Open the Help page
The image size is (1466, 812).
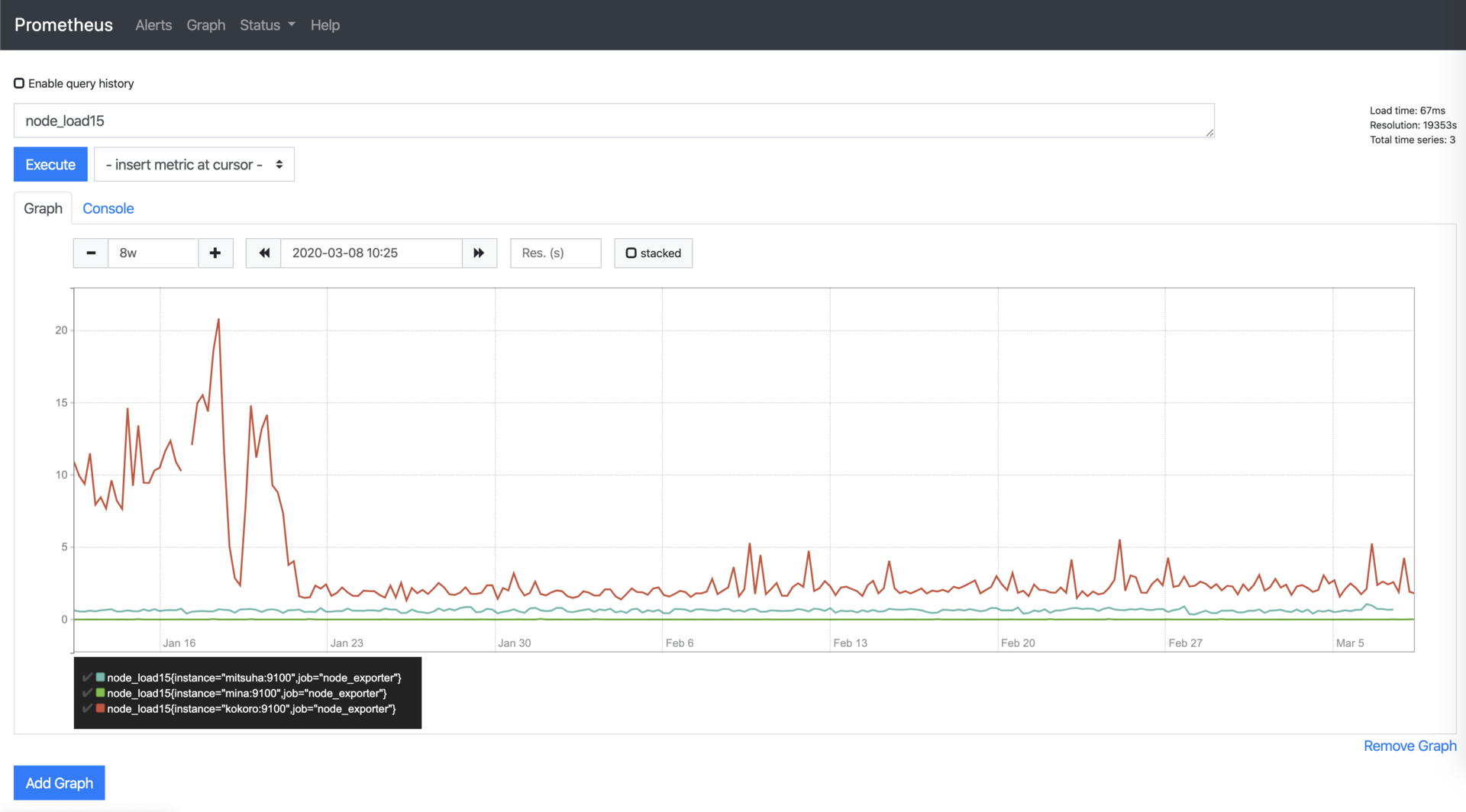click(325, 24)
